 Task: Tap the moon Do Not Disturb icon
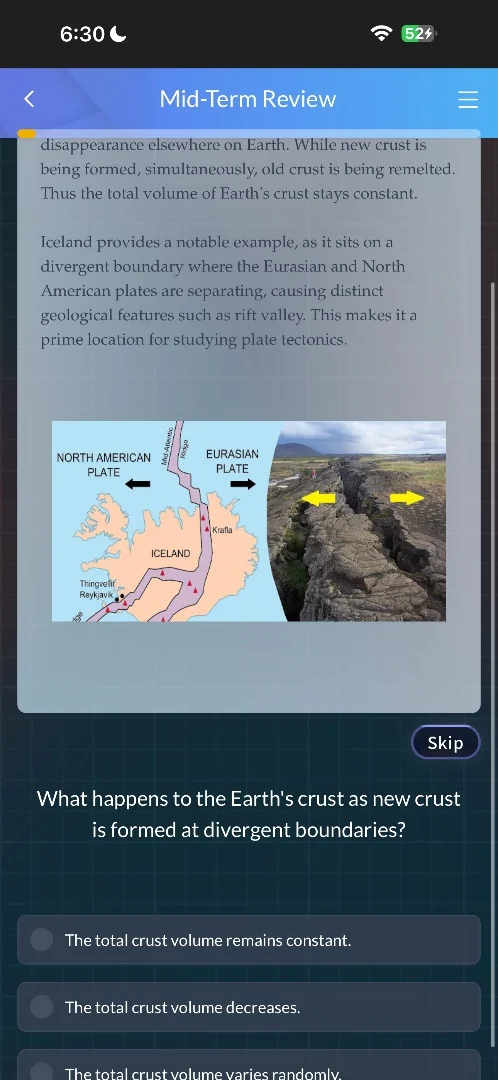tap(118, 34)
